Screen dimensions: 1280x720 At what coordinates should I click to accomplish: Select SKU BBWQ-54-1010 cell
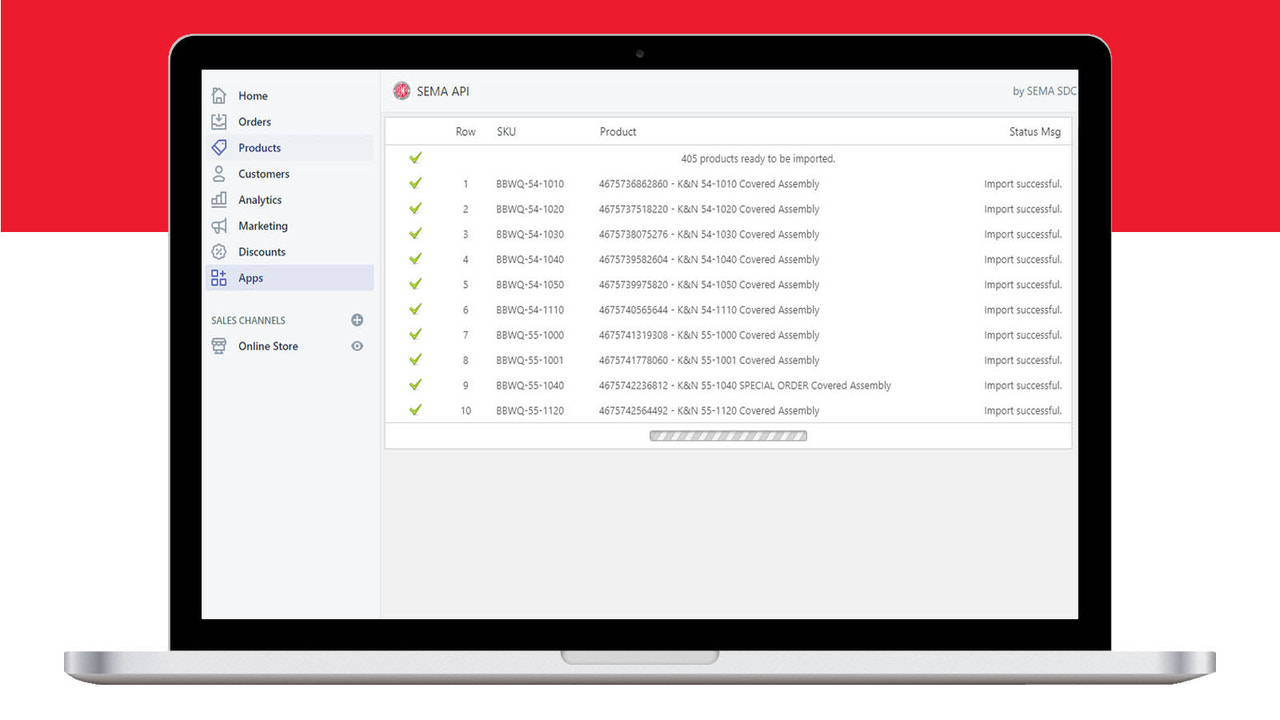[x=530, y=184]
